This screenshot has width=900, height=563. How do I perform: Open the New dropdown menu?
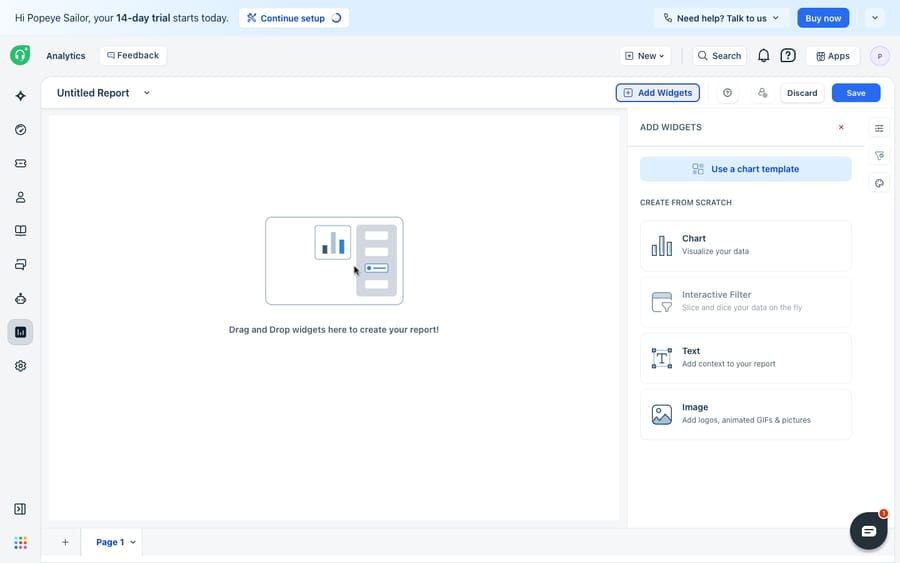pos(645,56)
